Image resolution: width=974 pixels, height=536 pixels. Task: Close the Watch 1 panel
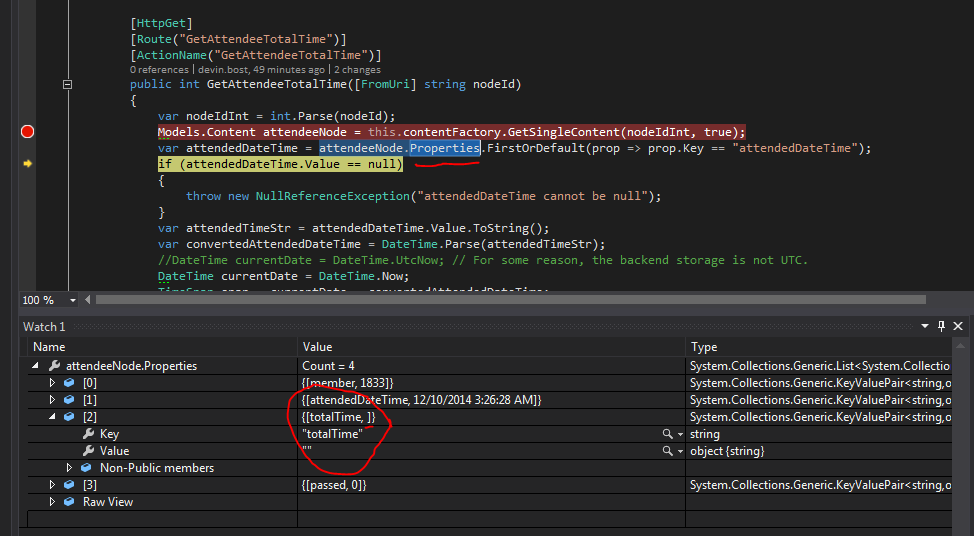point(958,326)
